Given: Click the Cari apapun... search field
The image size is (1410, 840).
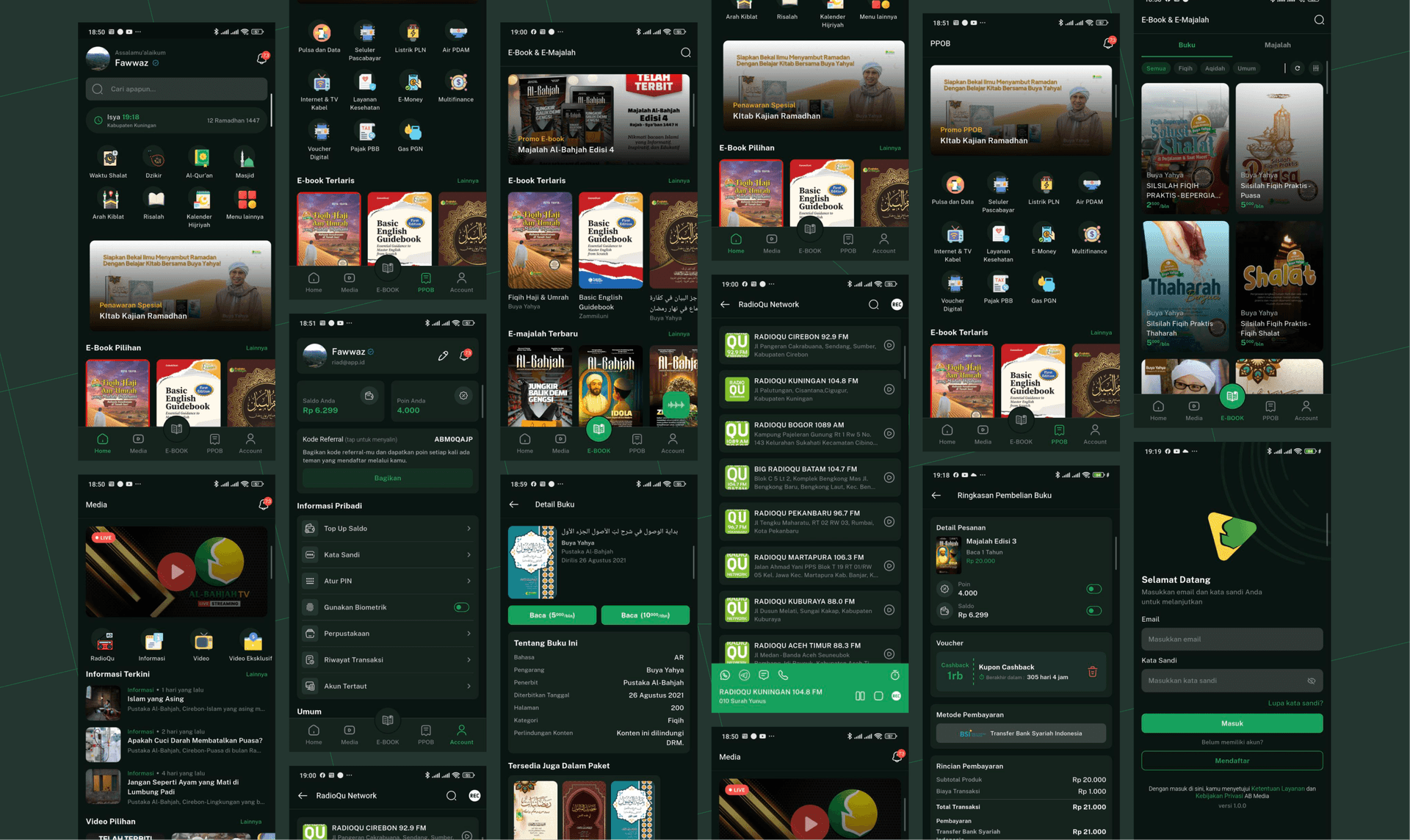Looking at the screenshot, I should pyautogui.click(x=176, y=89).
